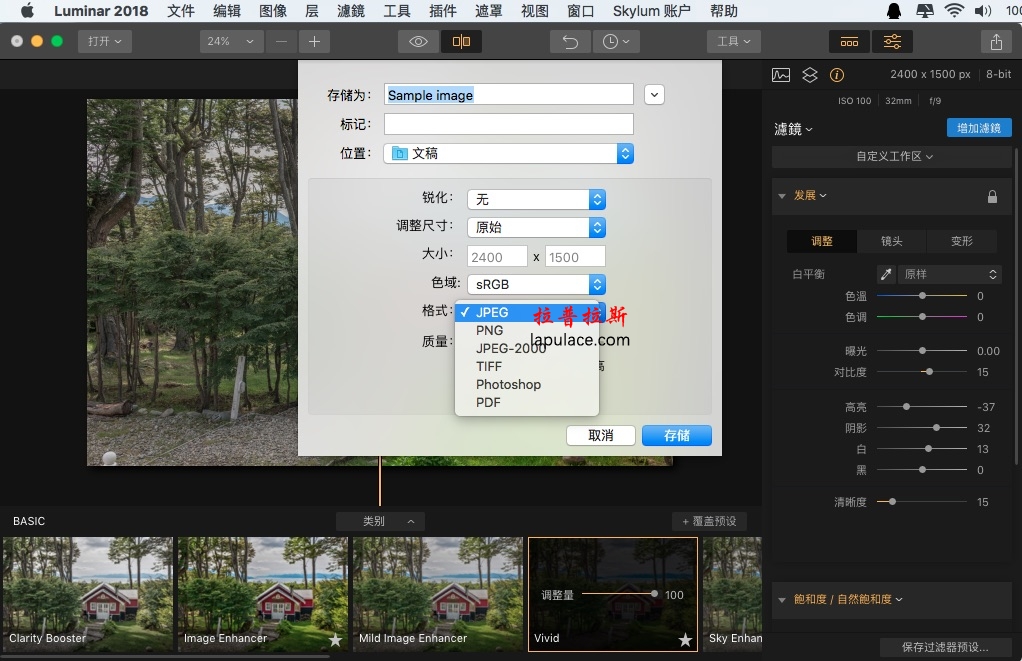This screenshot has width=1022, height=661.
Task: Open the 调整尺寸 resize dropdown
Action: (x=536, y=228)
